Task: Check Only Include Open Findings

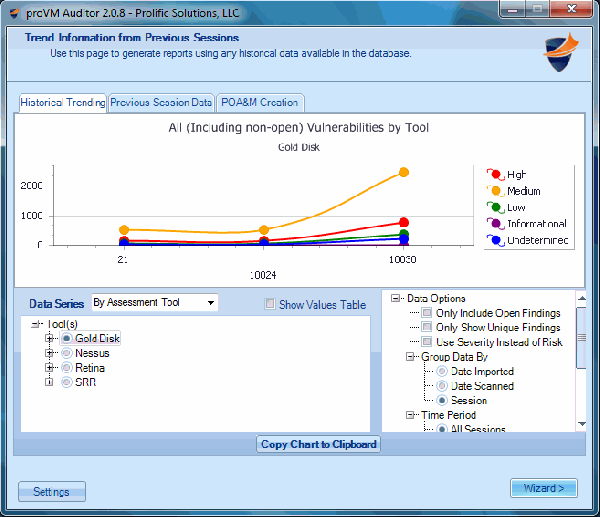Action: (x=427, y=313)
